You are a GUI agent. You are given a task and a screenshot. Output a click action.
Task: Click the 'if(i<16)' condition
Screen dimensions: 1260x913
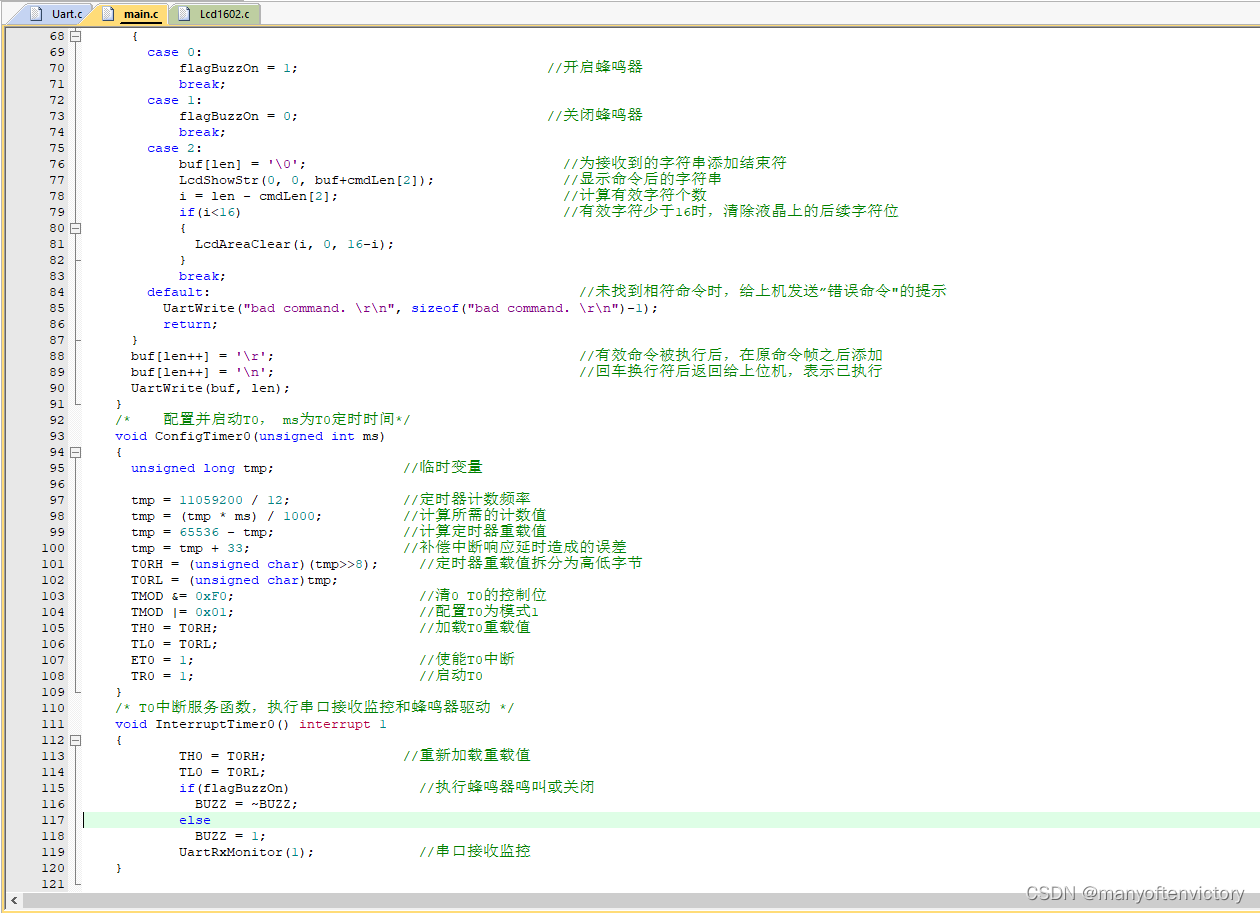(210, 212)
